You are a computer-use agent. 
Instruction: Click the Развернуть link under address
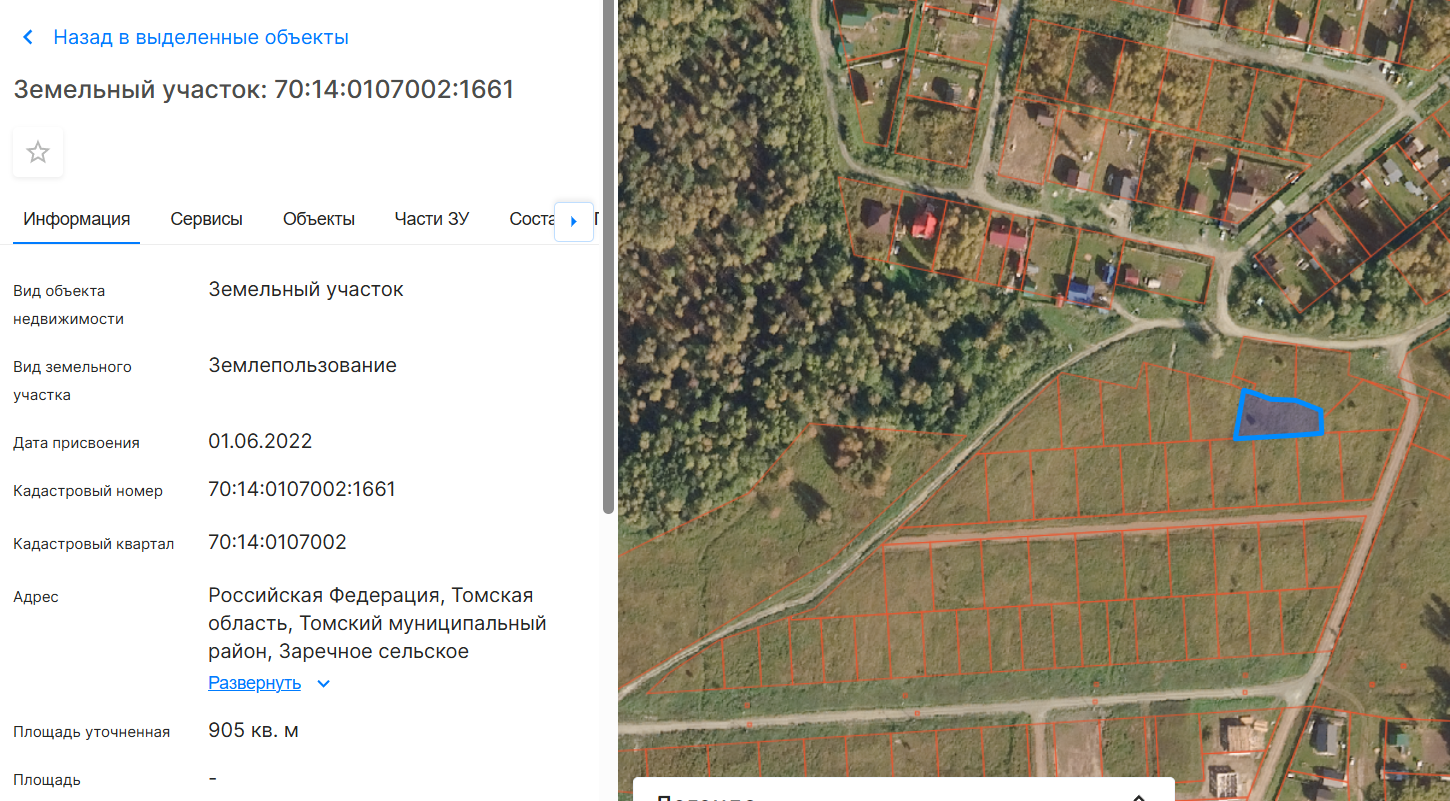click(x=254, y=683)
